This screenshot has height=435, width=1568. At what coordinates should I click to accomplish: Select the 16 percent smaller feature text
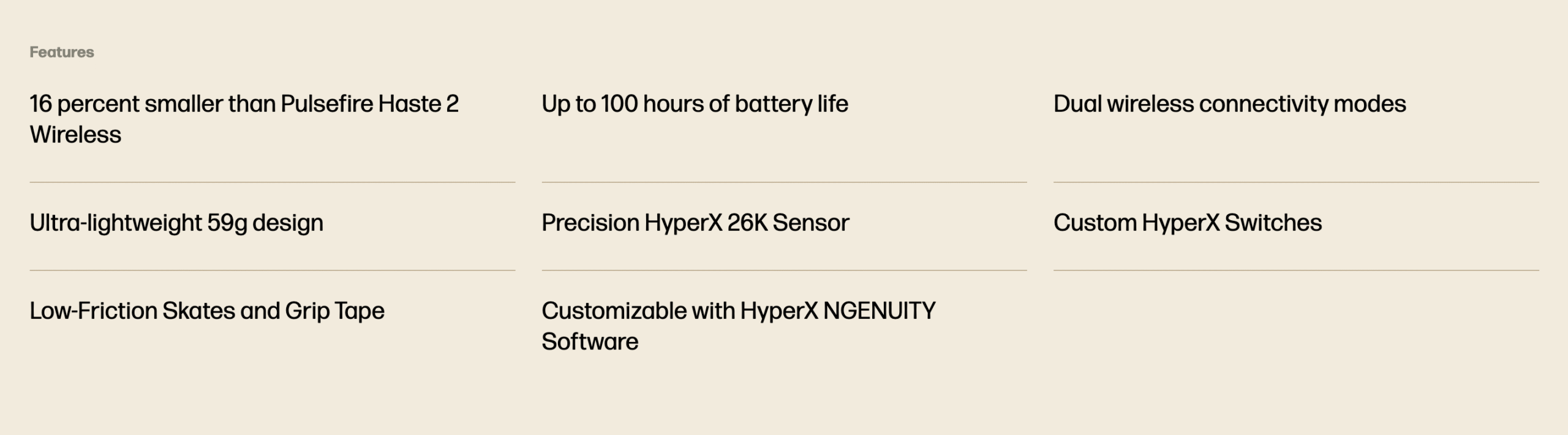point(244,119)
